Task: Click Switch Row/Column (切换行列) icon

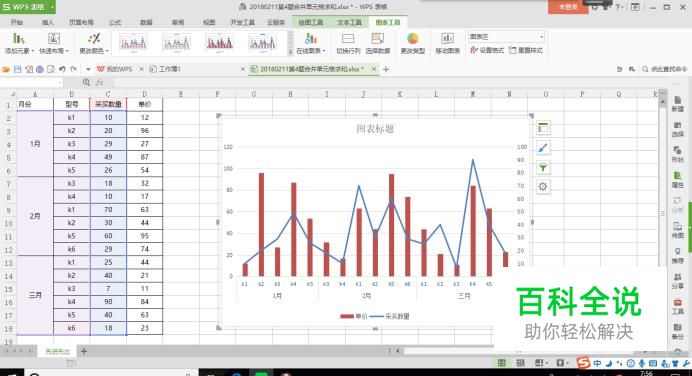Action: tap(348, 43)
